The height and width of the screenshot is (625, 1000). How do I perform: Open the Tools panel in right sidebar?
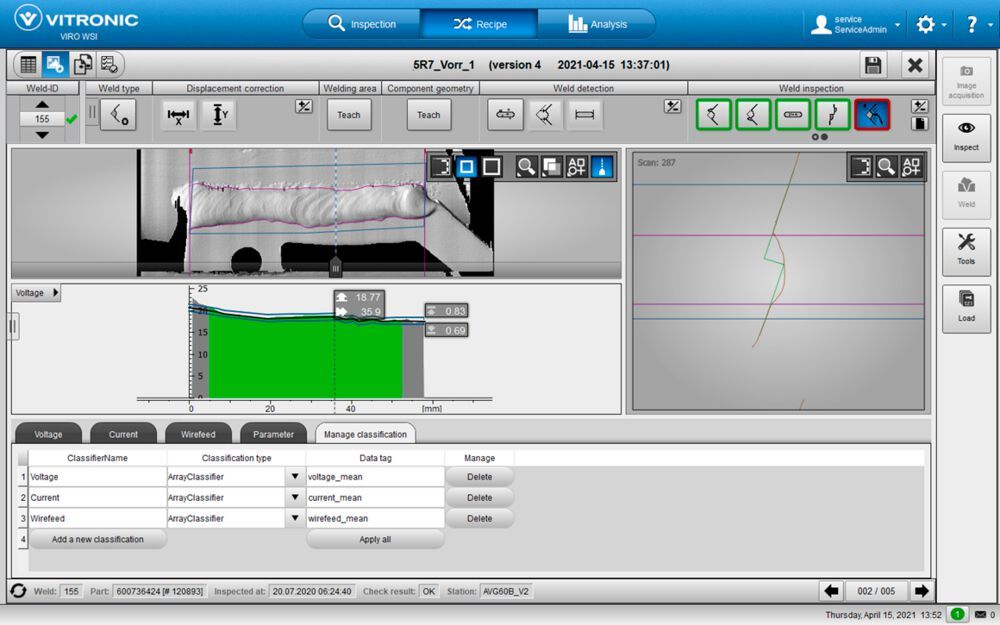click(x=966, y=251)
